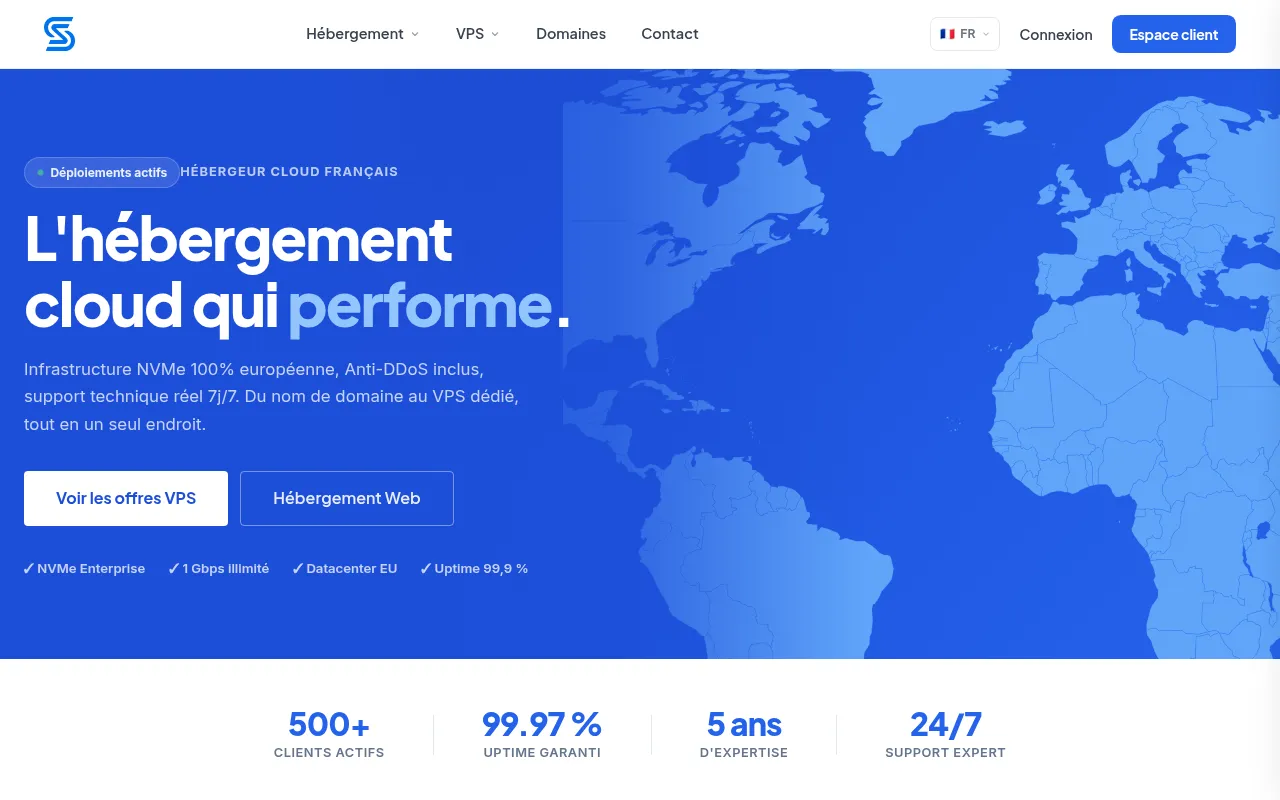
Task: Click the 24/7 support expert stat
Action: [945, 734]
